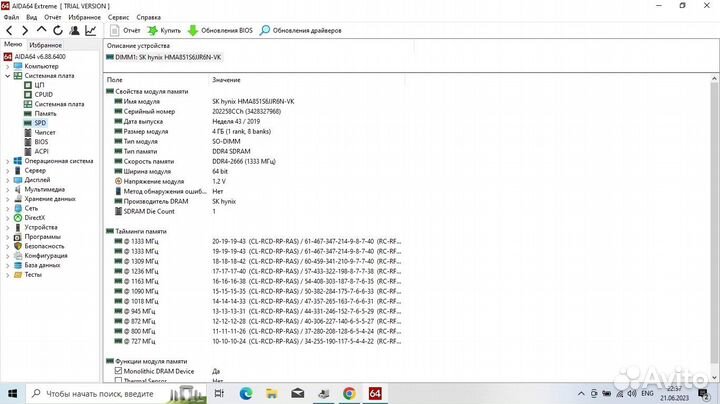Open the Файл menu
Image resolution: width=720 pixels, height=404 pixels.
(x=11, y=17)
